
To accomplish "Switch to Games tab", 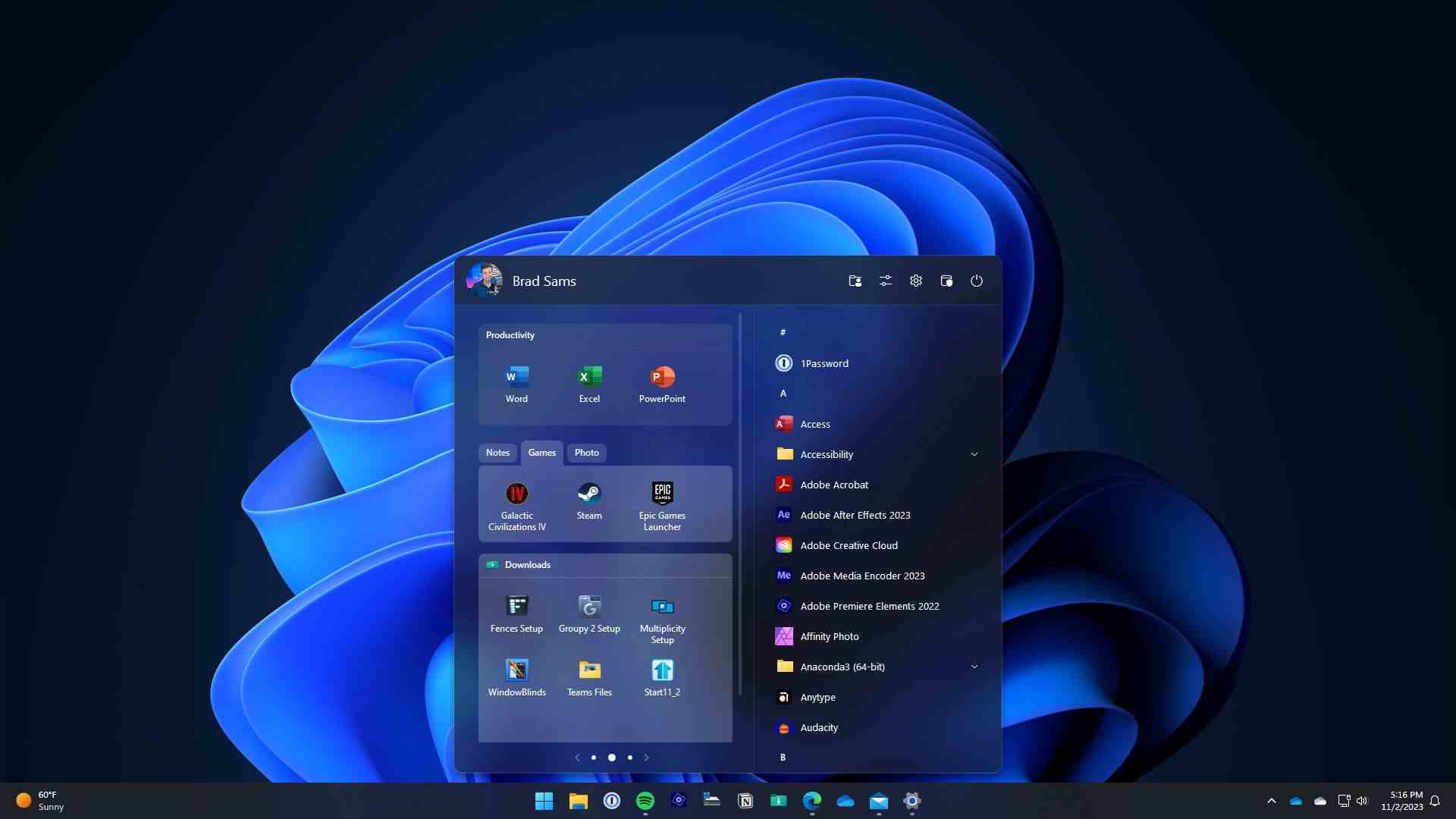I will tap(542, 452).
